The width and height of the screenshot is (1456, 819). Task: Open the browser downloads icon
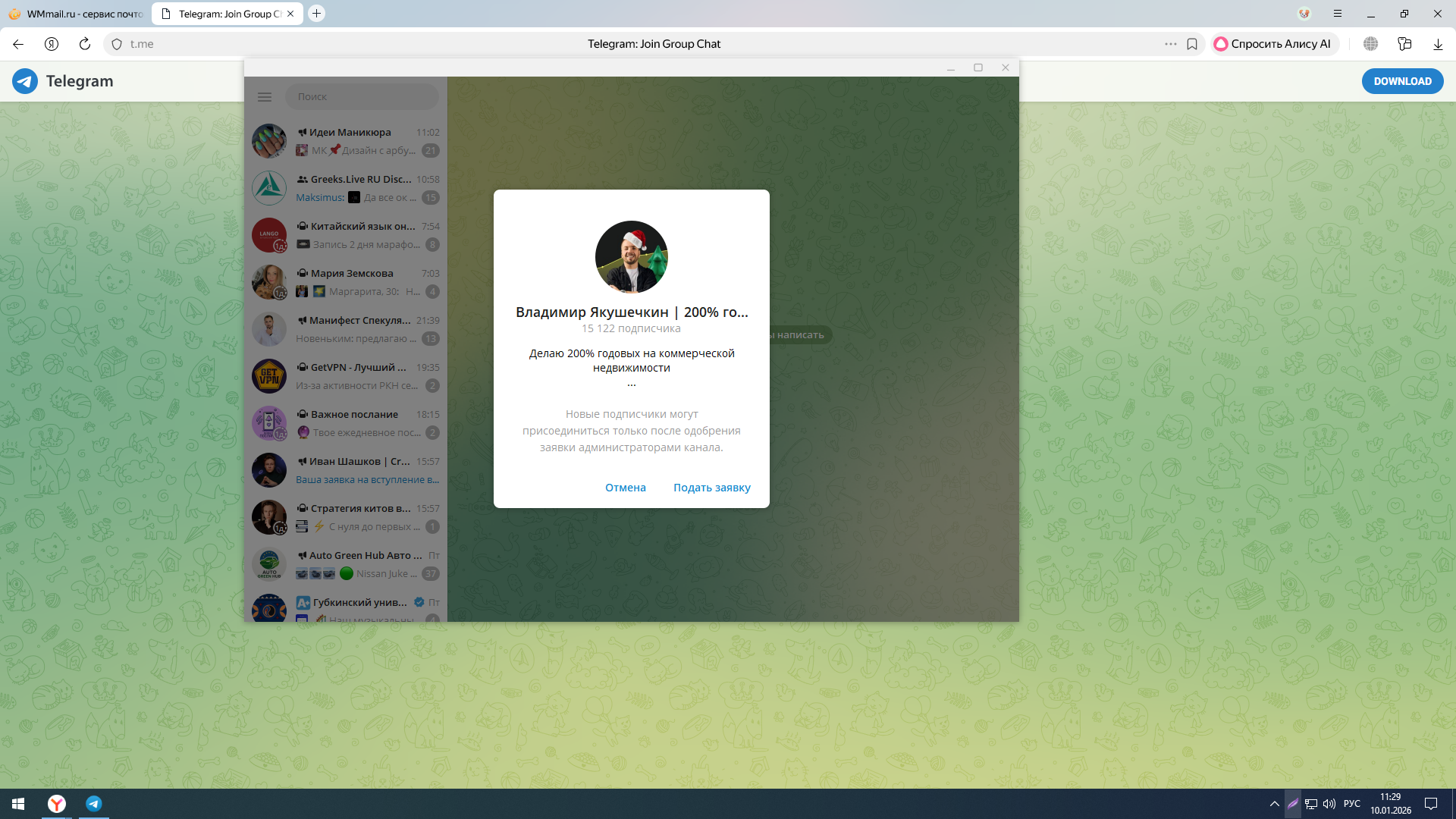click(1438, 44)
